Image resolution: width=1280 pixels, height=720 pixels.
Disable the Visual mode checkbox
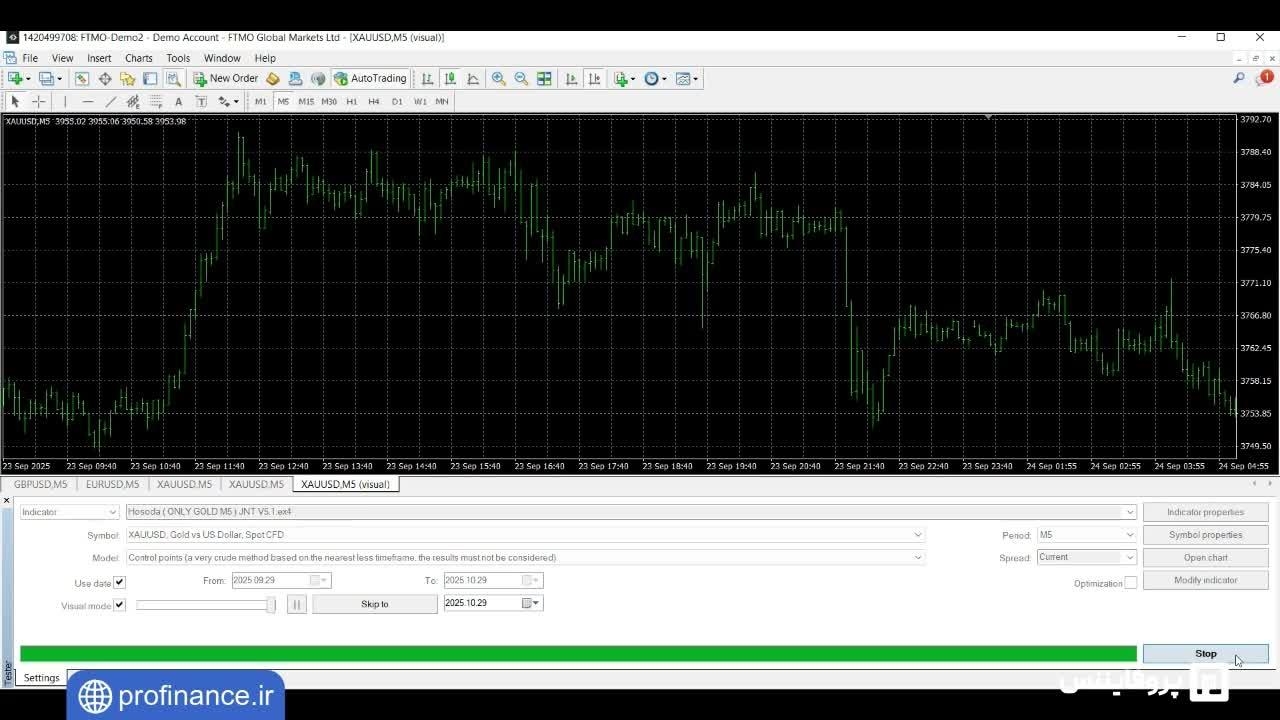(119, 605)
